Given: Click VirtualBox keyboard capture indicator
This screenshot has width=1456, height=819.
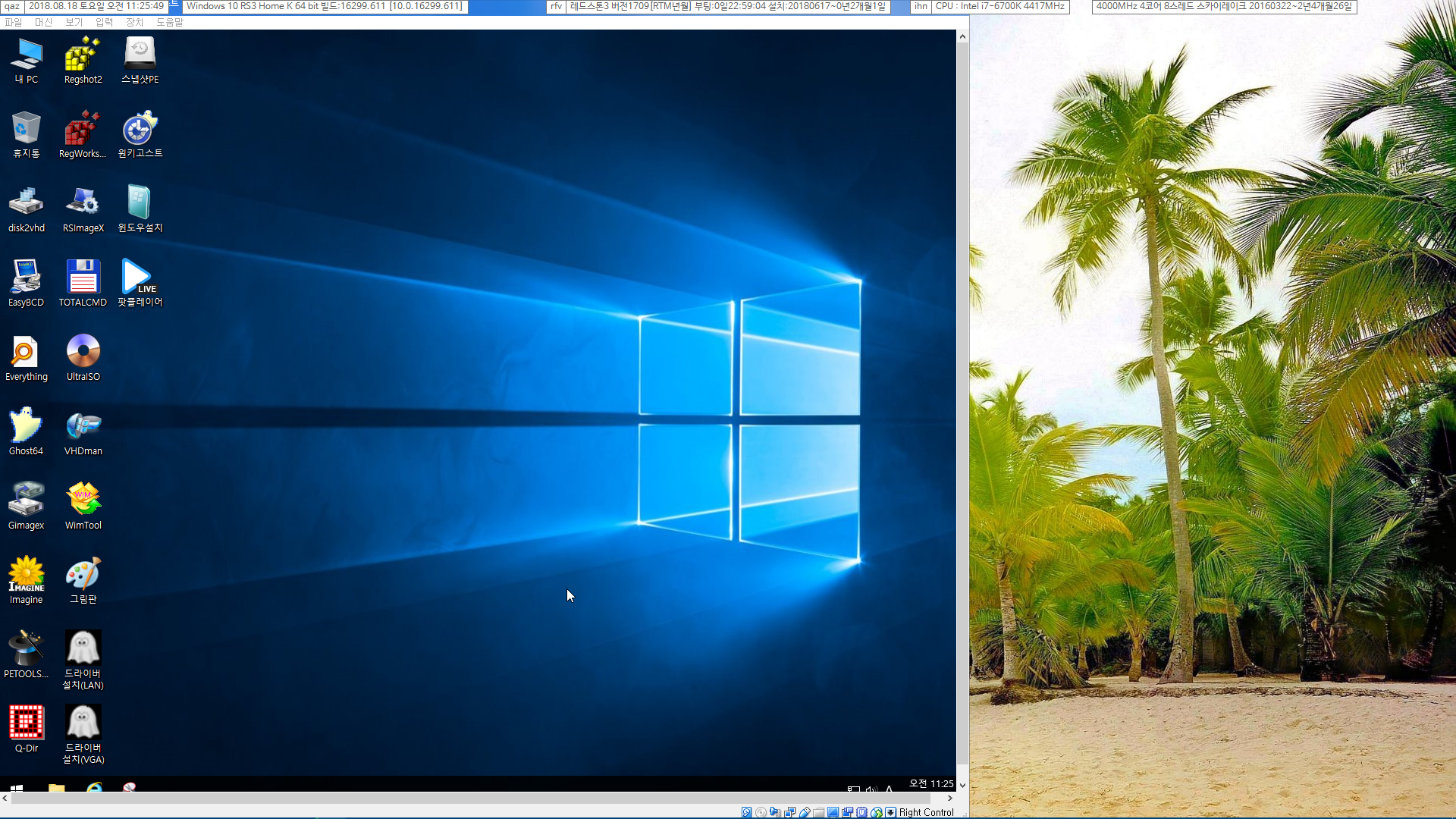Looking at the screenshot, I should pyautogui.click(x=891, y=812).
